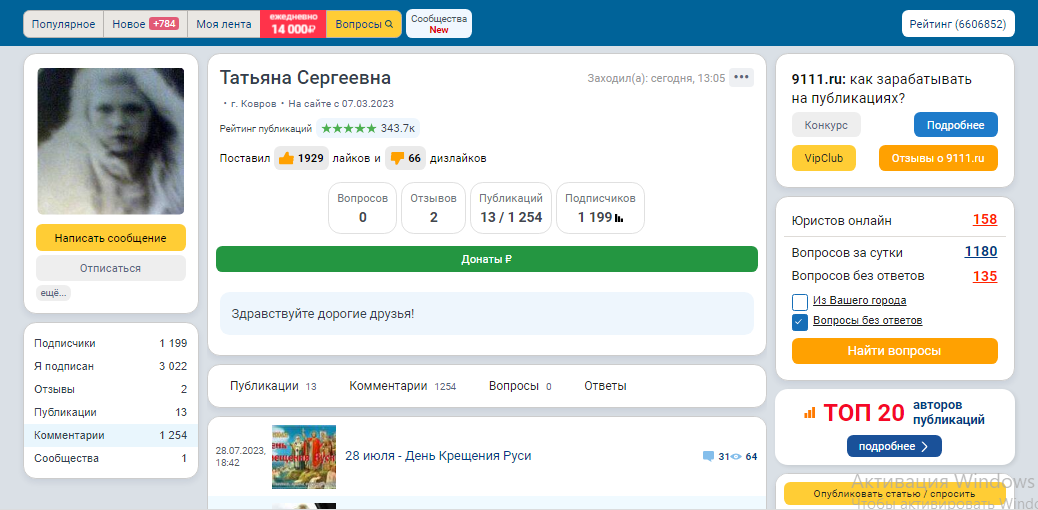Click the подробнее button under ТОП 20
This screenshot has height=510, width=1038.
894,446
